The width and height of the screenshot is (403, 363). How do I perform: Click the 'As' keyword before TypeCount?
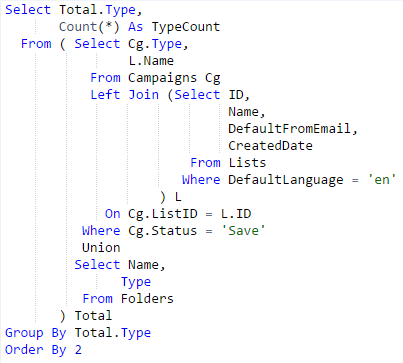pyautogui.click(x=135, y=27)
